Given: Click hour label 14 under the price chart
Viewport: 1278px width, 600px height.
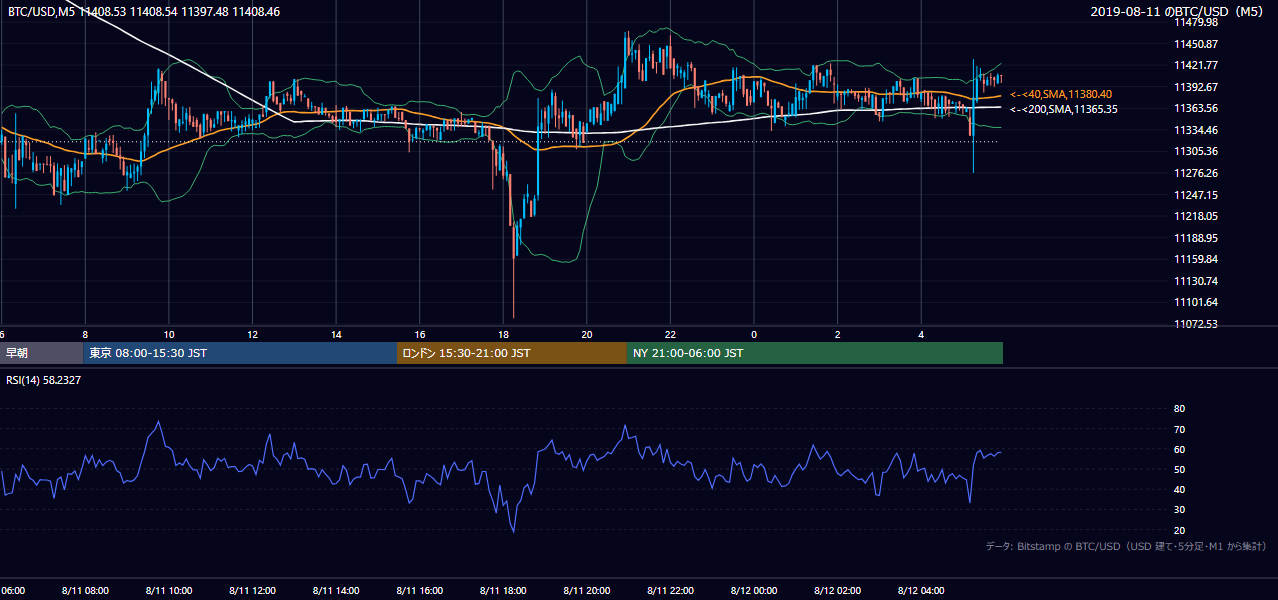Looking at the screenshot, I should [x=336, y=335].
